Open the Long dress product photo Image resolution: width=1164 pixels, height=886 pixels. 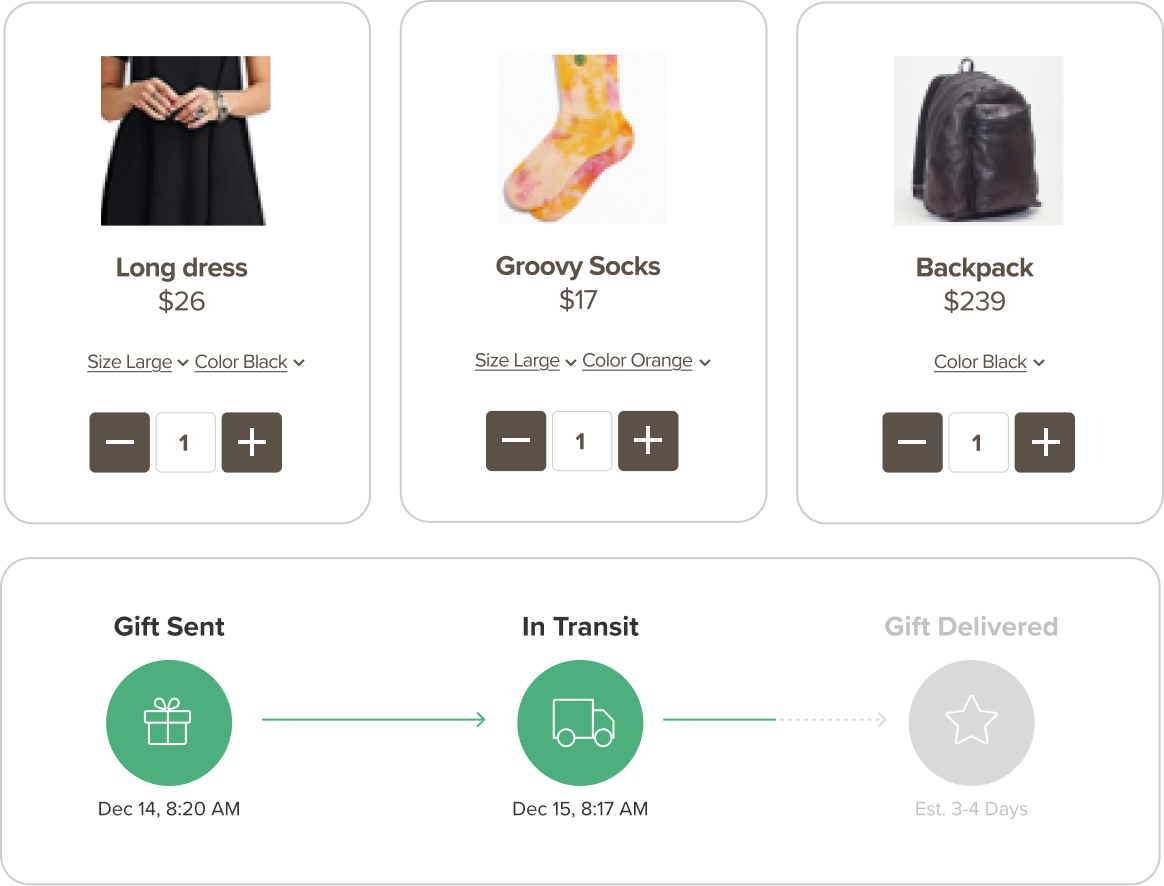tap(185, 140)
